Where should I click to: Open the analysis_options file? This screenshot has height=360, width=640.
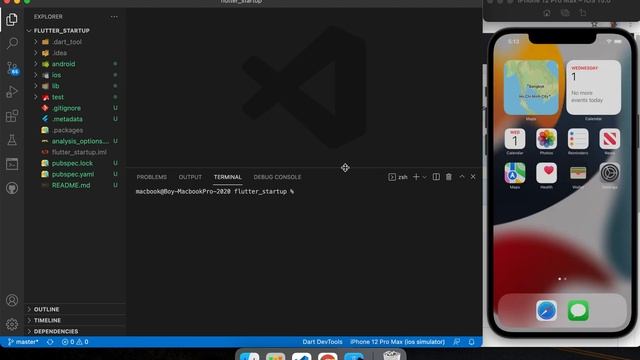pos(80,141)
